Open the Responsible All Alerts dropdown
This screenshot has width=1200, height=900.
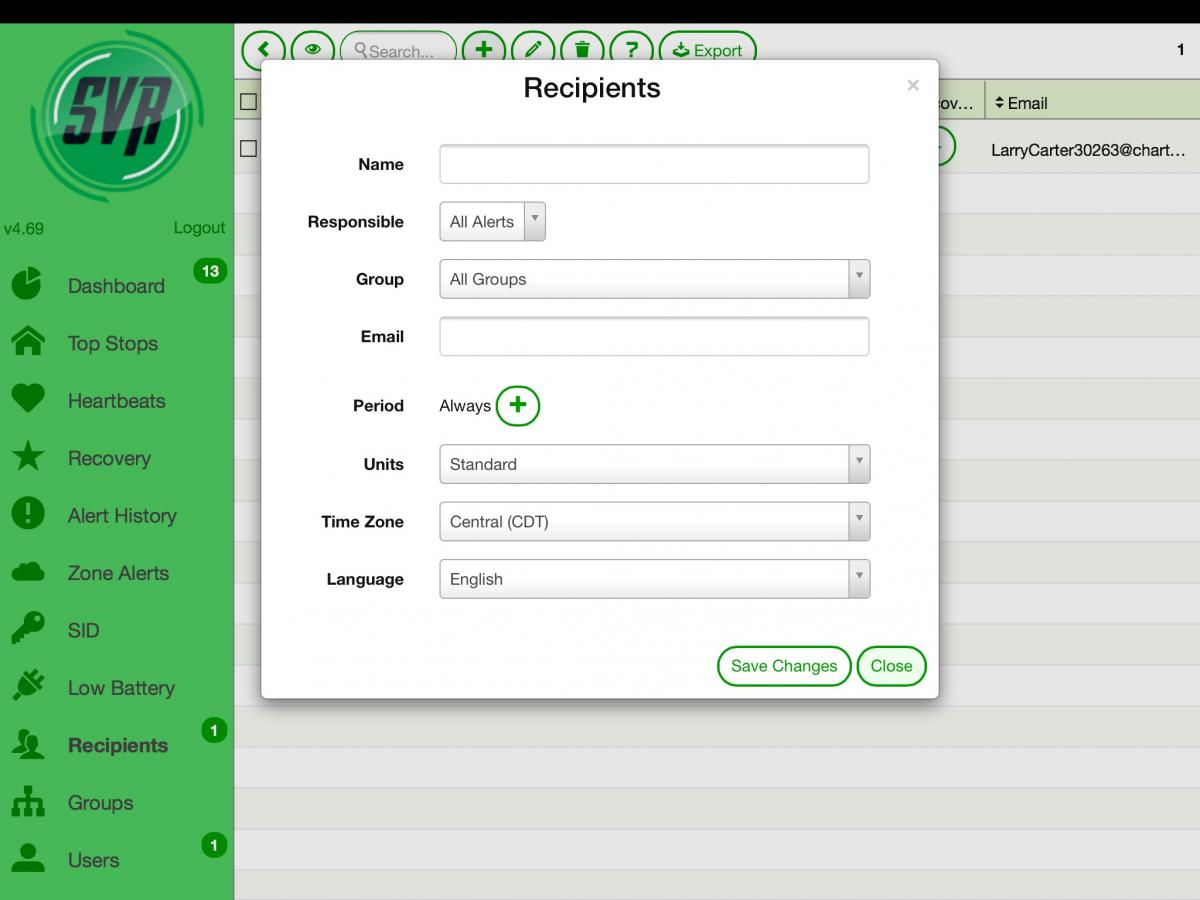[492, 222]
